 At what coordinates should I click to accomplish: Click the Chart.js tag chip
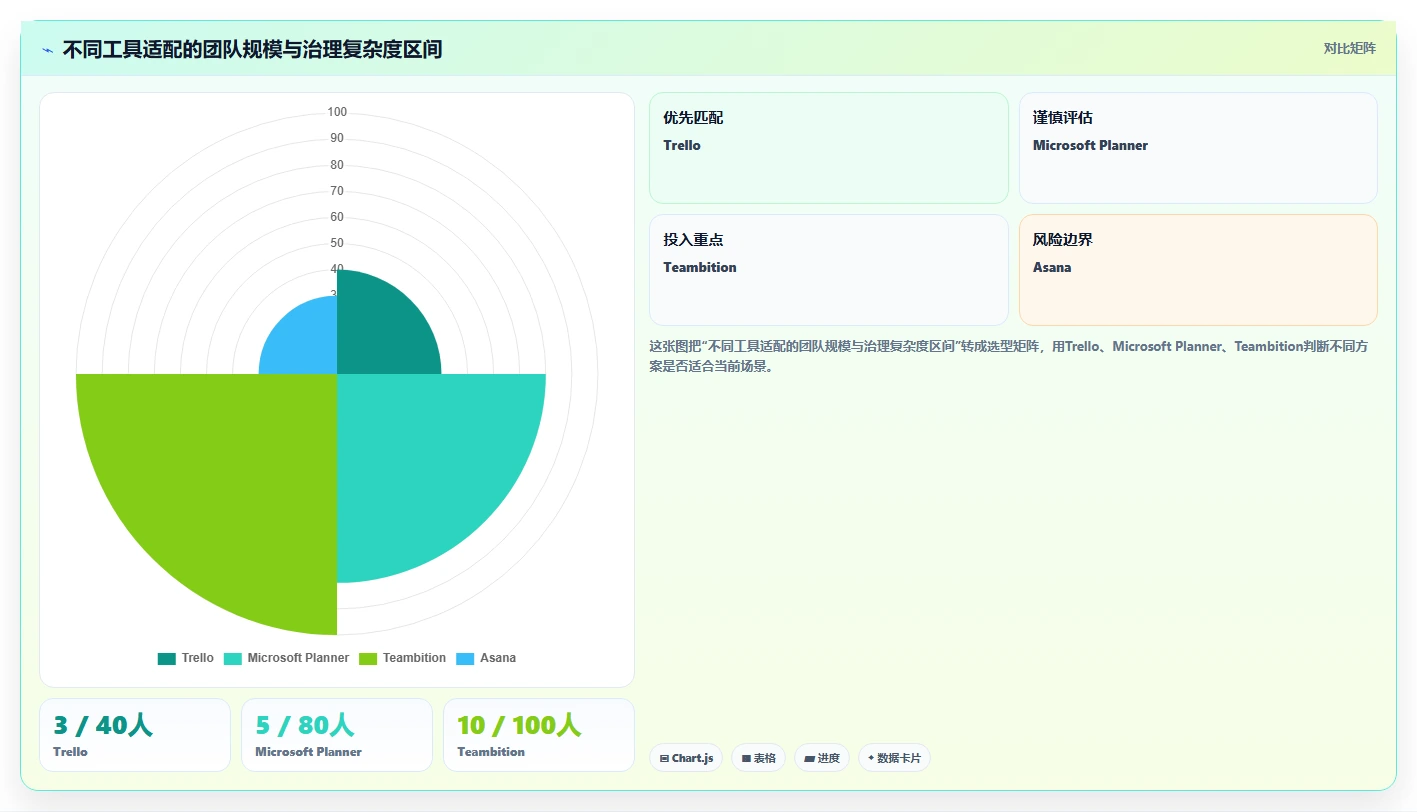(x=686, y=758)
